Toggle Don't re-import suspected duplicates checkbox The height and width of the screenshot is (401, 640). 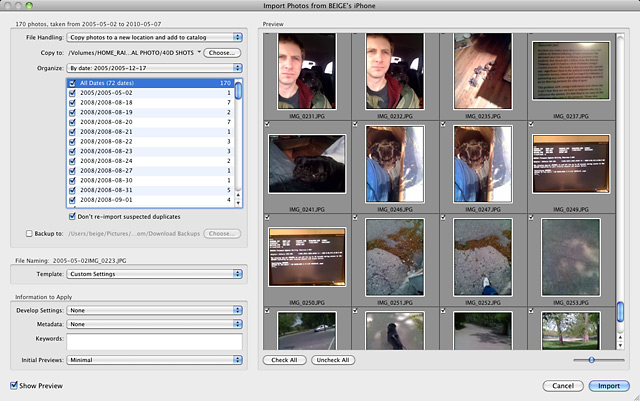coord(72,216)
